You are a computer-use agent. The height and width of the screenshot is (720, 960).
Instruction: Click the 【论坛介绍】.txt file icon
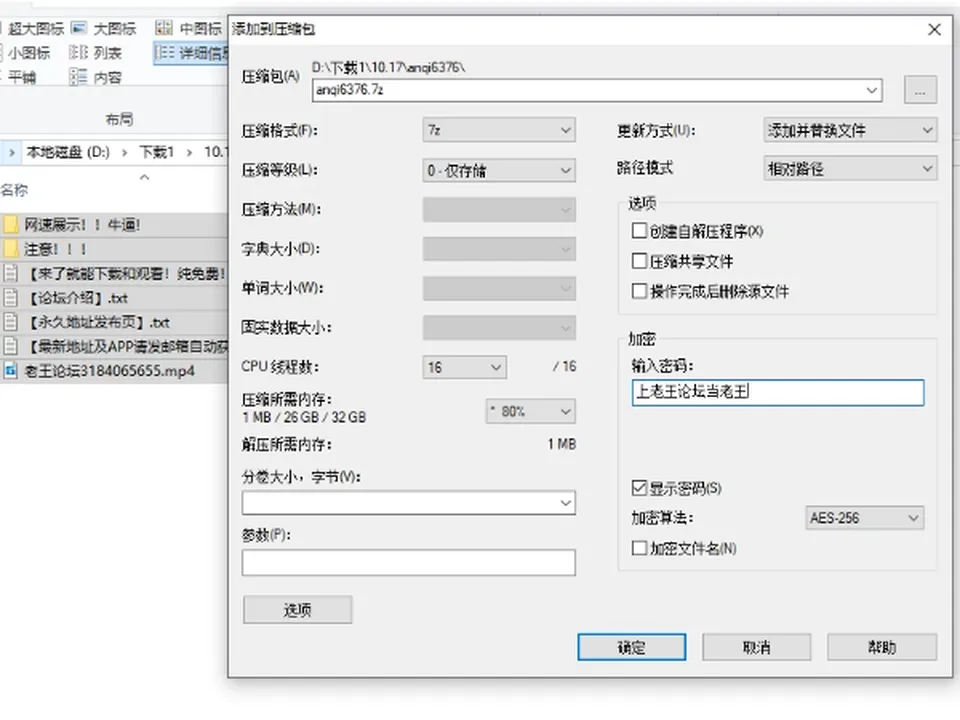10,298
